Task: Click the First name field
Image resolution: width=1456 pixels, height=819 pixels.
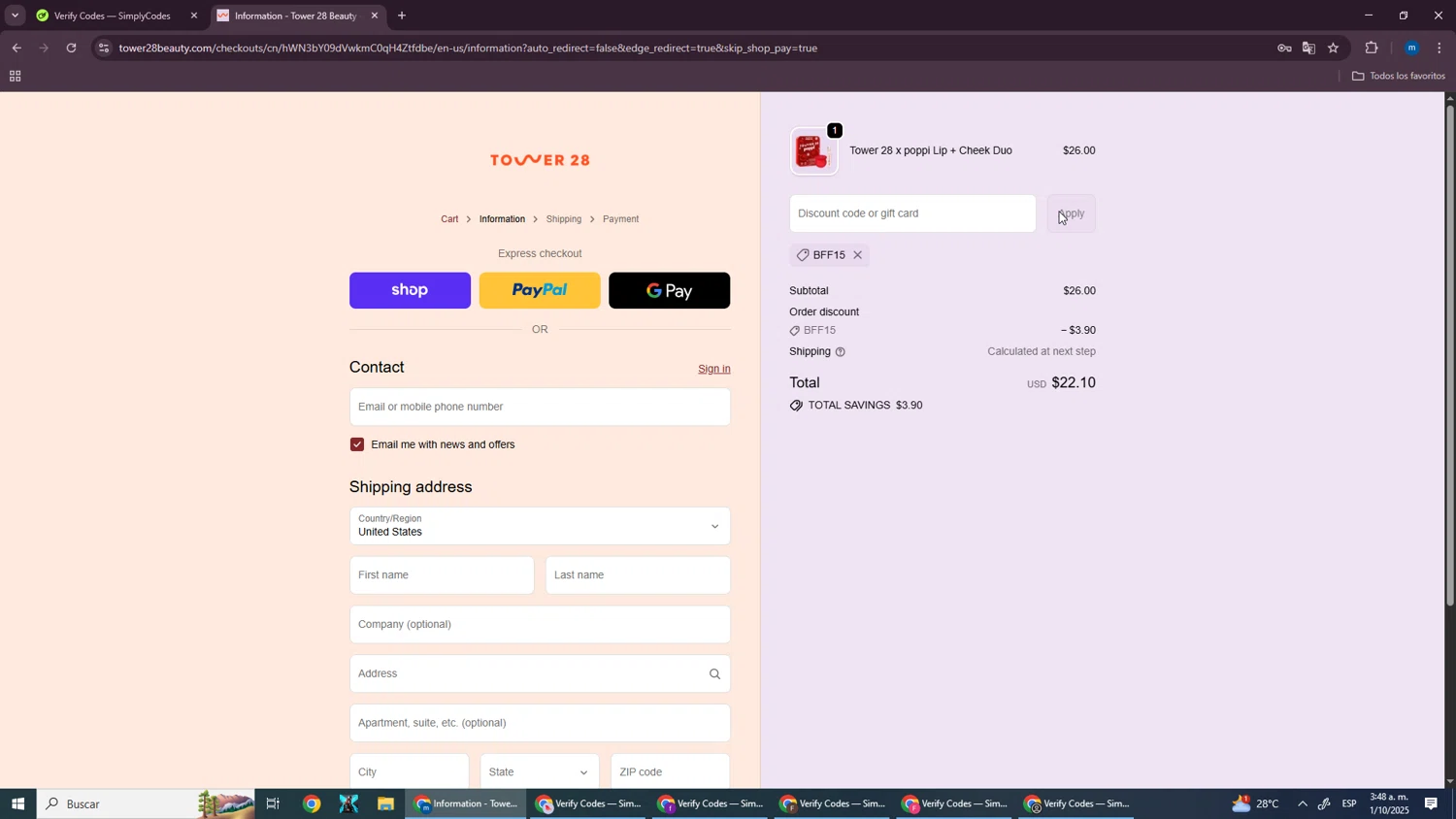Action: tap(442, 575)
